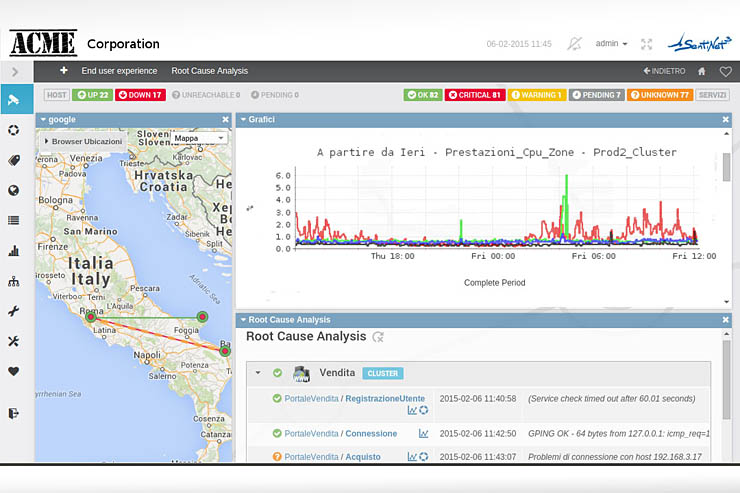
Task: Open the Mappa map type dropdown
Action: pyautogui.click(x=199, y=139)
